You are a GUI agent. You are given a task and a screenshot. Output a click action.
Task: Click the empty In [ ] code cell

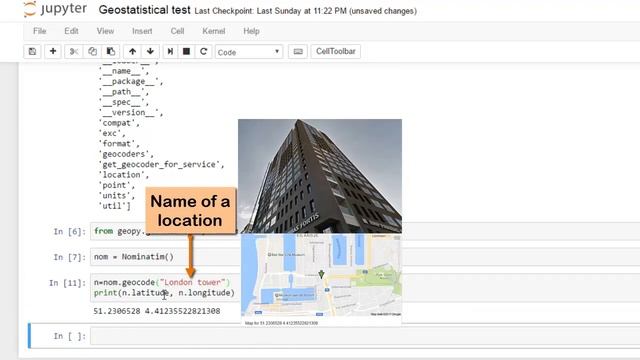coord(365,336)
